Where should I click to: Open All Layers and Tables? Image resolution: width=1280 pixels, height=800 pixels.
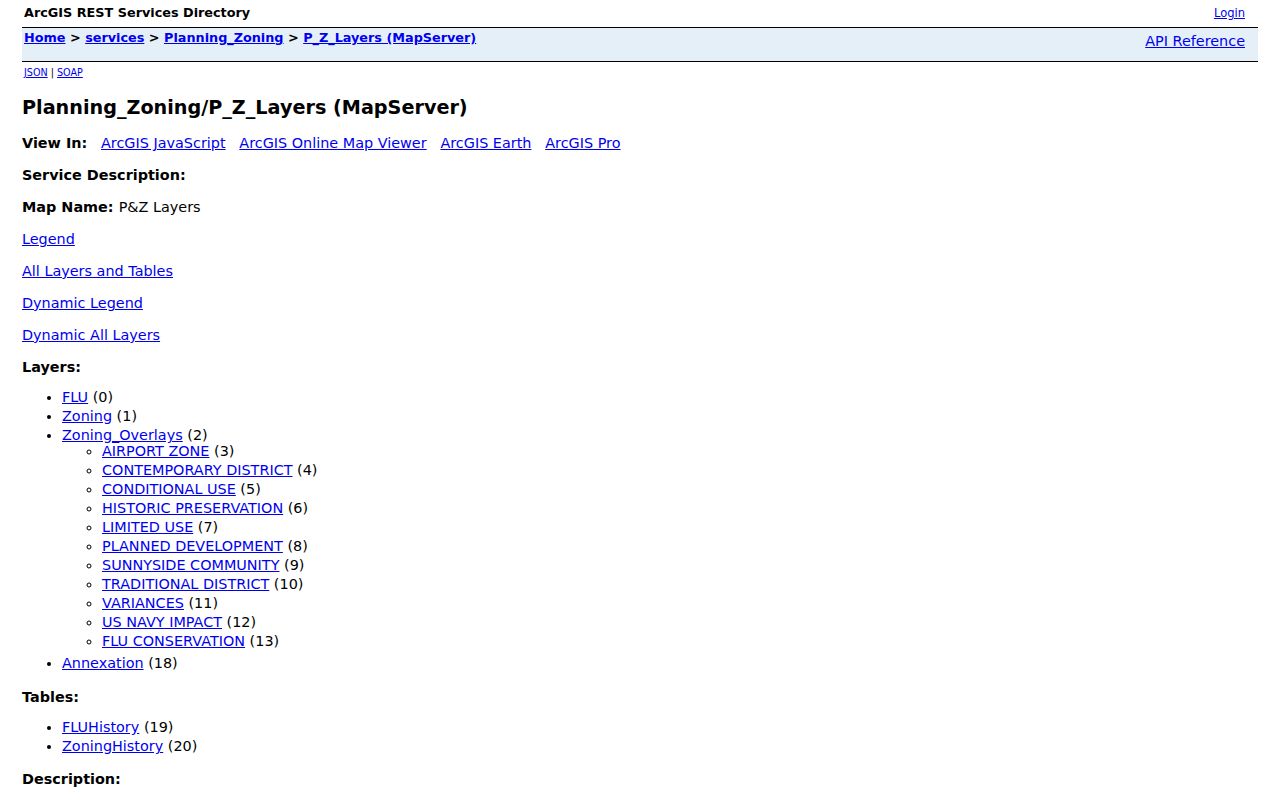(97, 271)
